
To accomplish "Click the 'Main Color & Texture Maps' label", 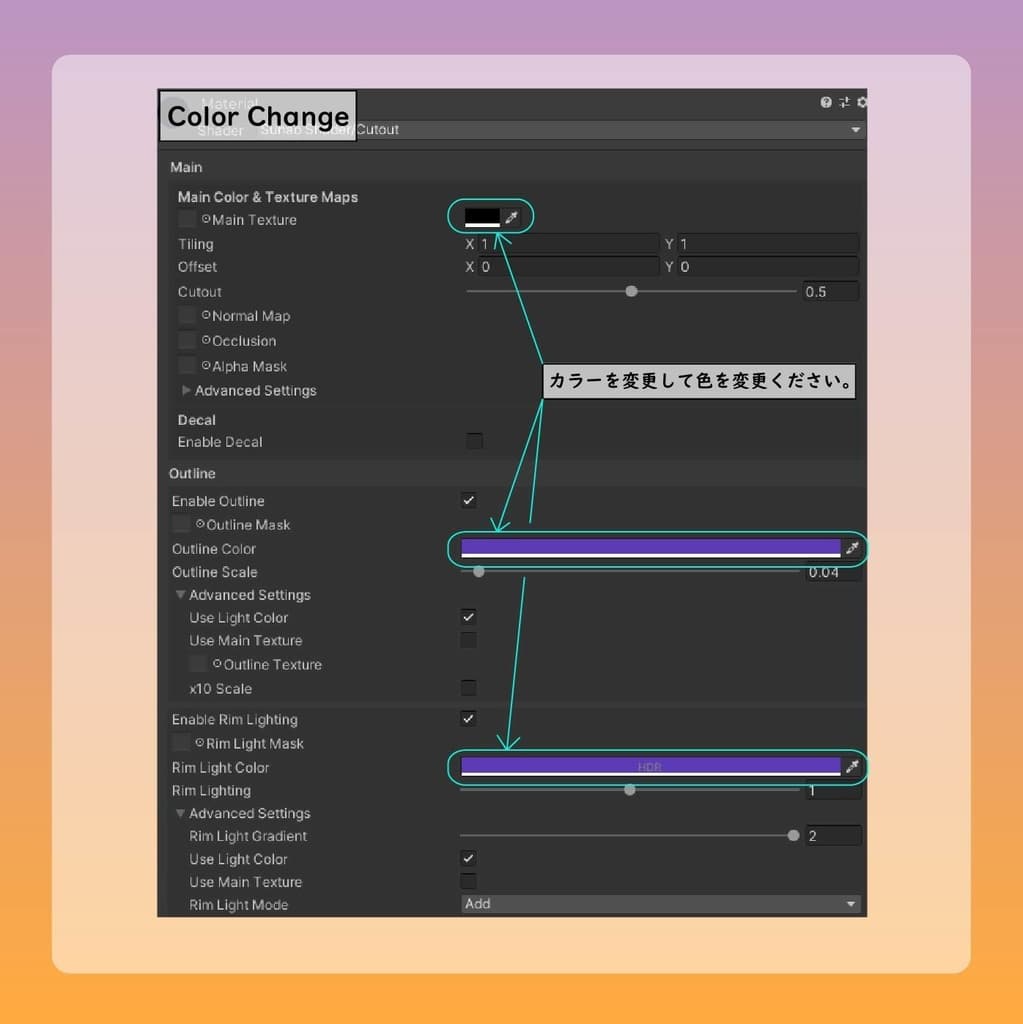I will (268, 197).
